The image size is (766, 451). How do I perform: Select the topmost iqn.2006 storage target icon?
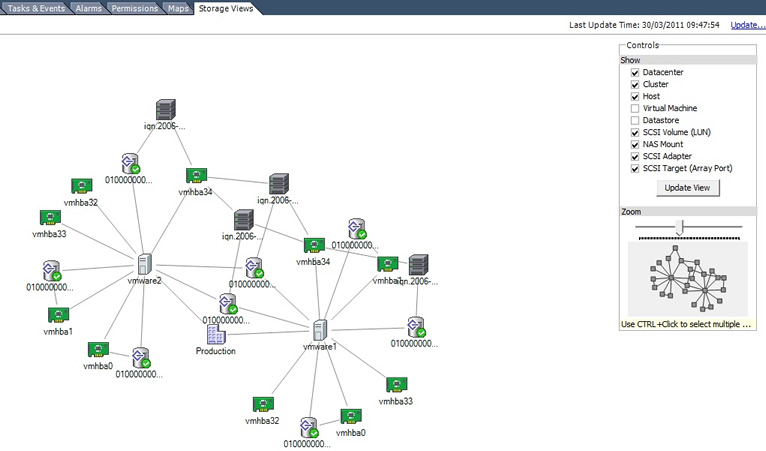(x=165, y=110)
